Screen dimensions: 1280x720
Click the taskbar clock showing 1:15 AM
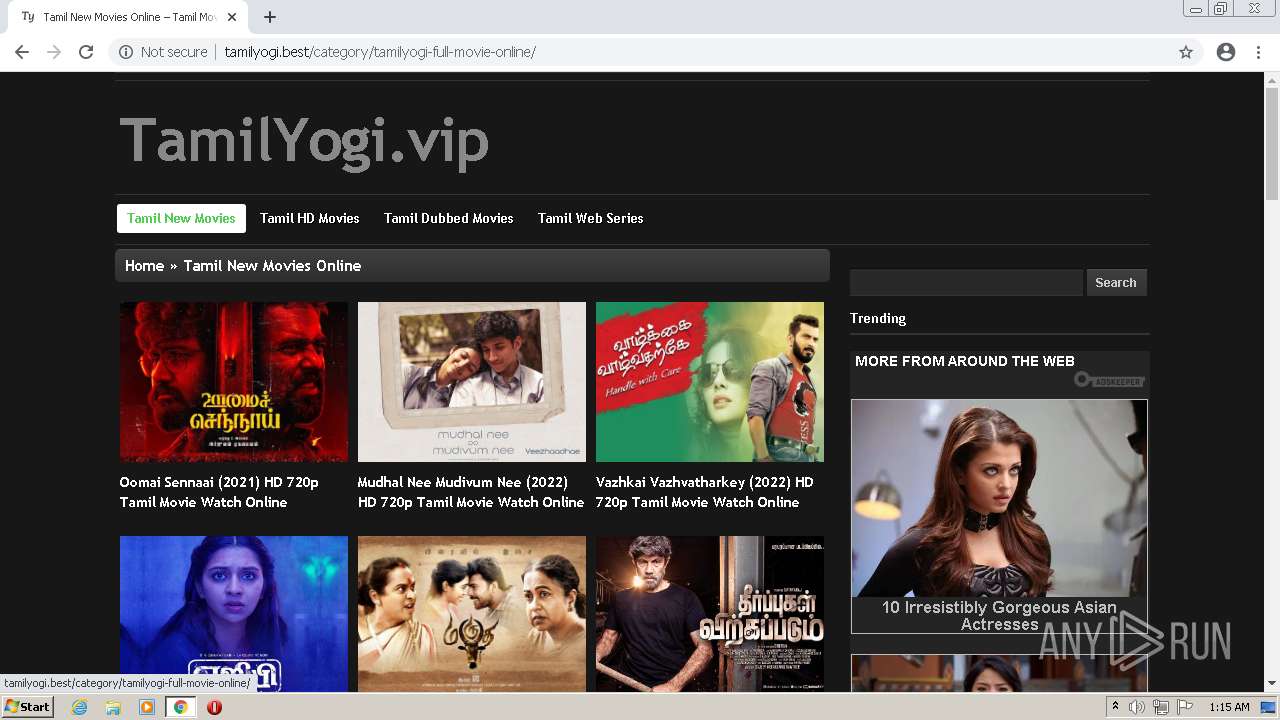coord(1229,707)
